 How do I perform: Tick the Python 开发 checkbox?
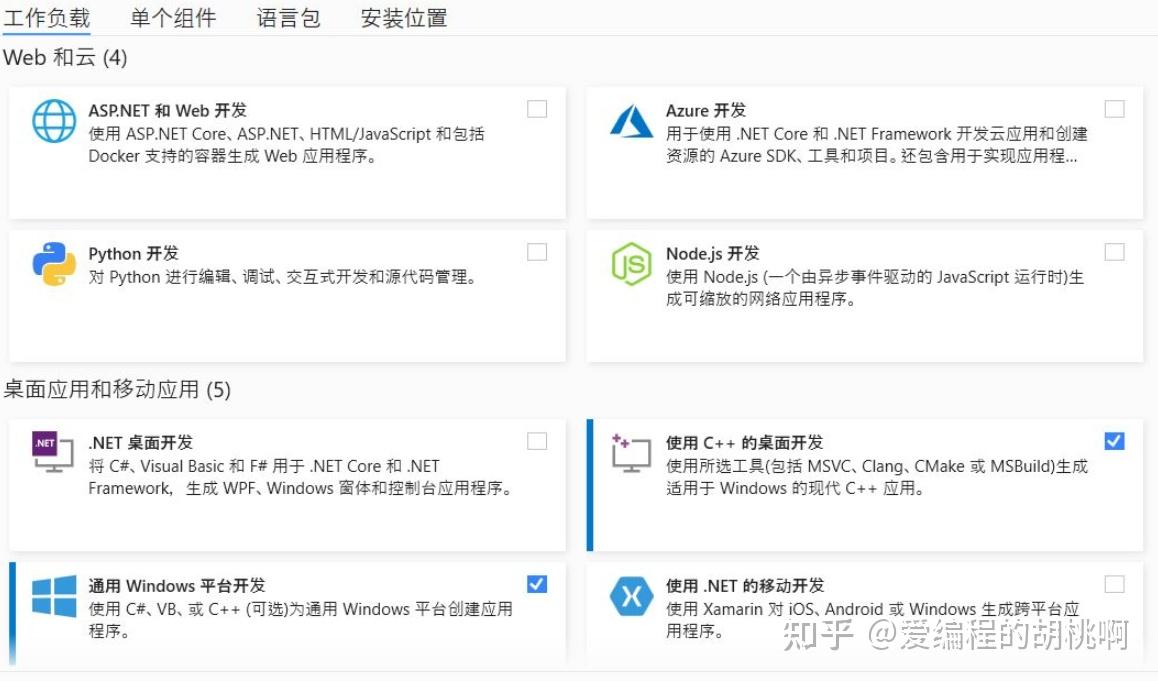click(x=537, y=252)
